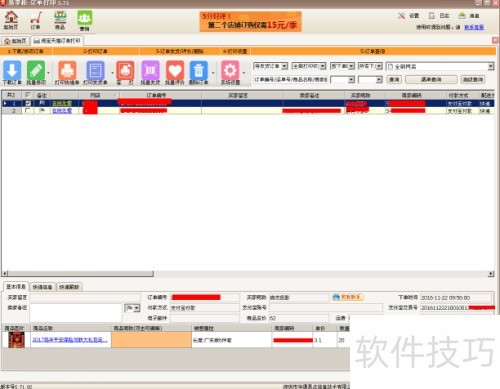Click the seller remark 卖家备注 text box
The width and height of the screenshot is (500, 389).
76,312
